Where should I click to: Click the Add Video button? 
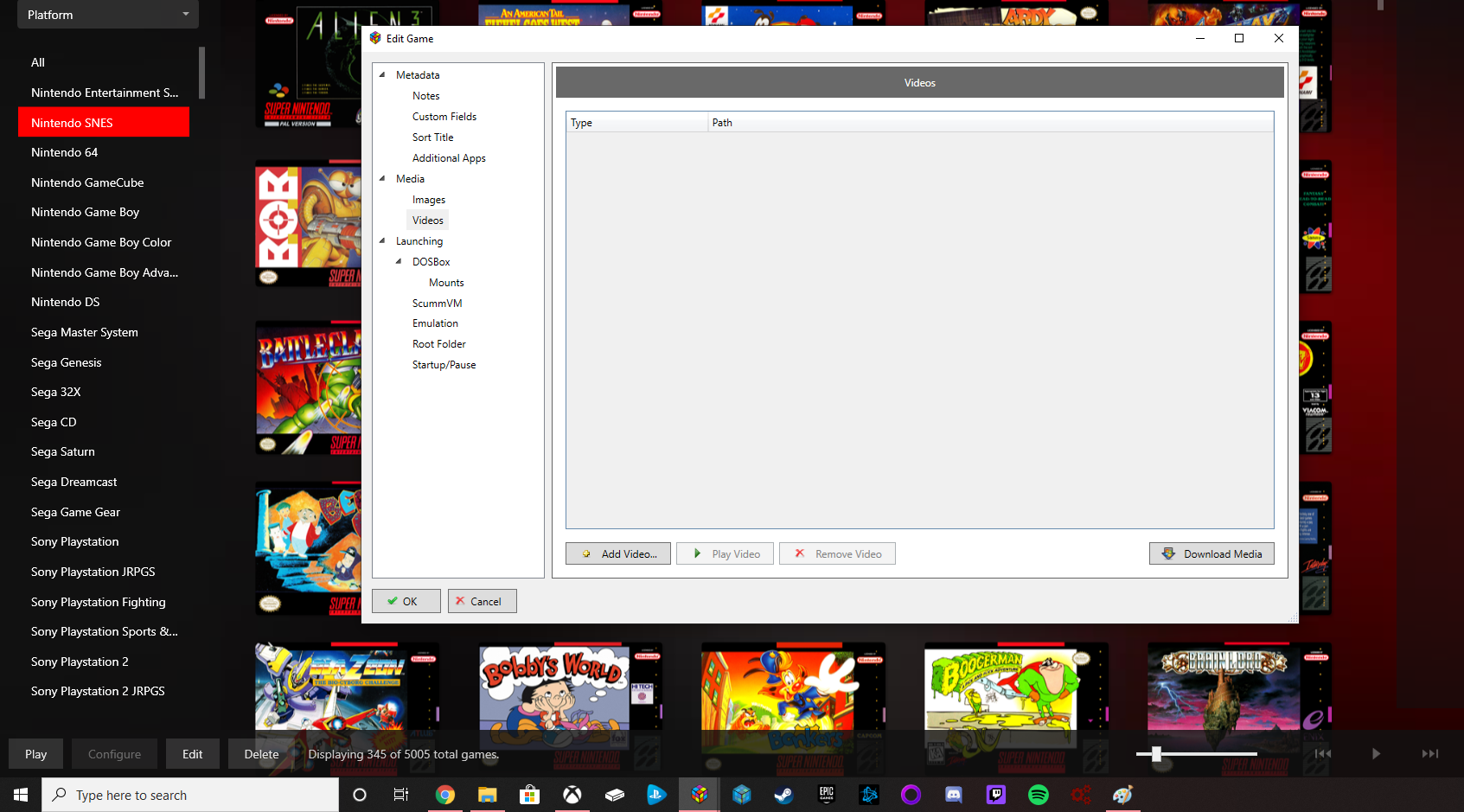click(618, 553)
